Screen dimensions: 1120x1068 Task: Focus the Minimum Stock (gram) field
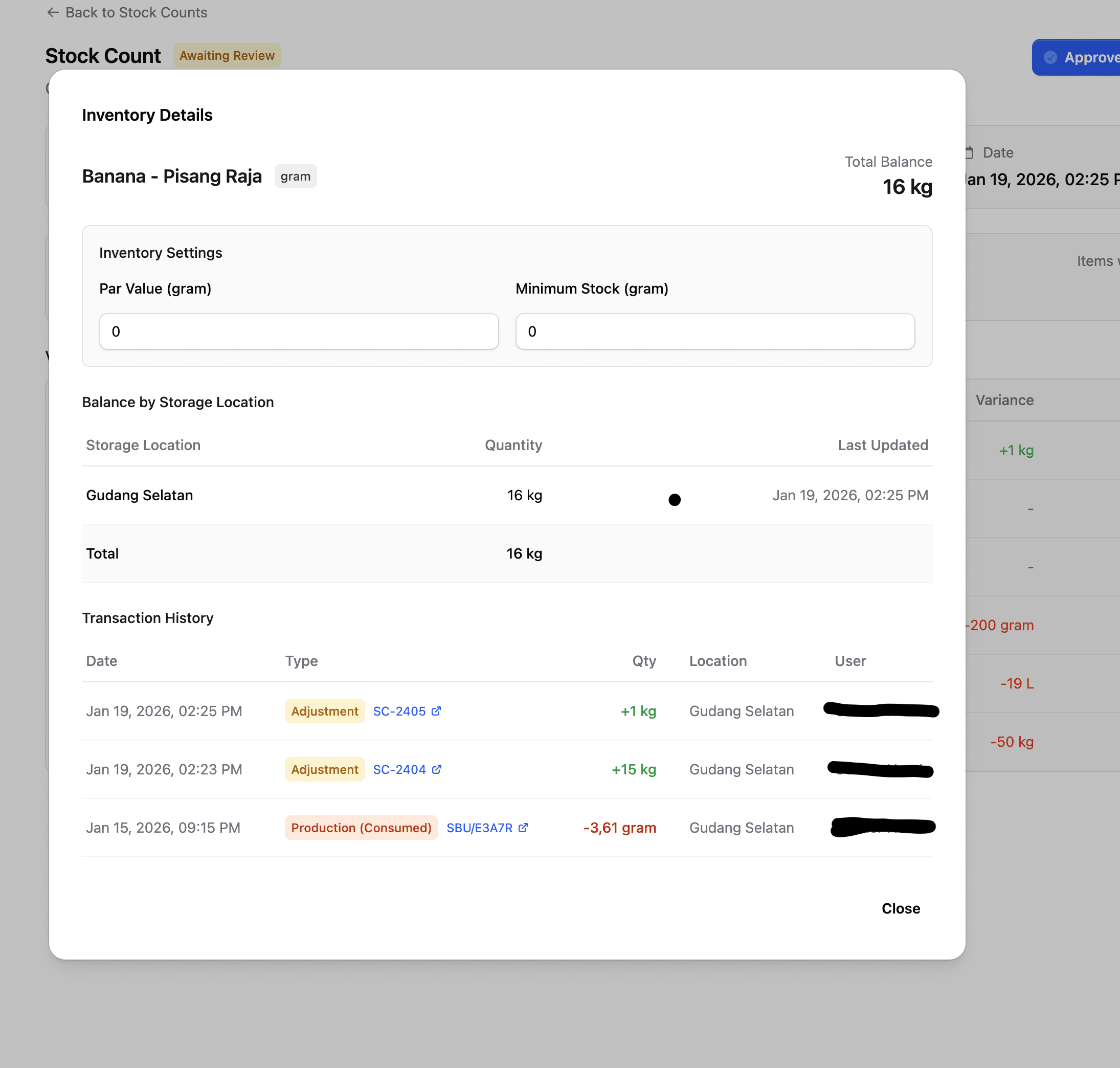coord(715,331)
